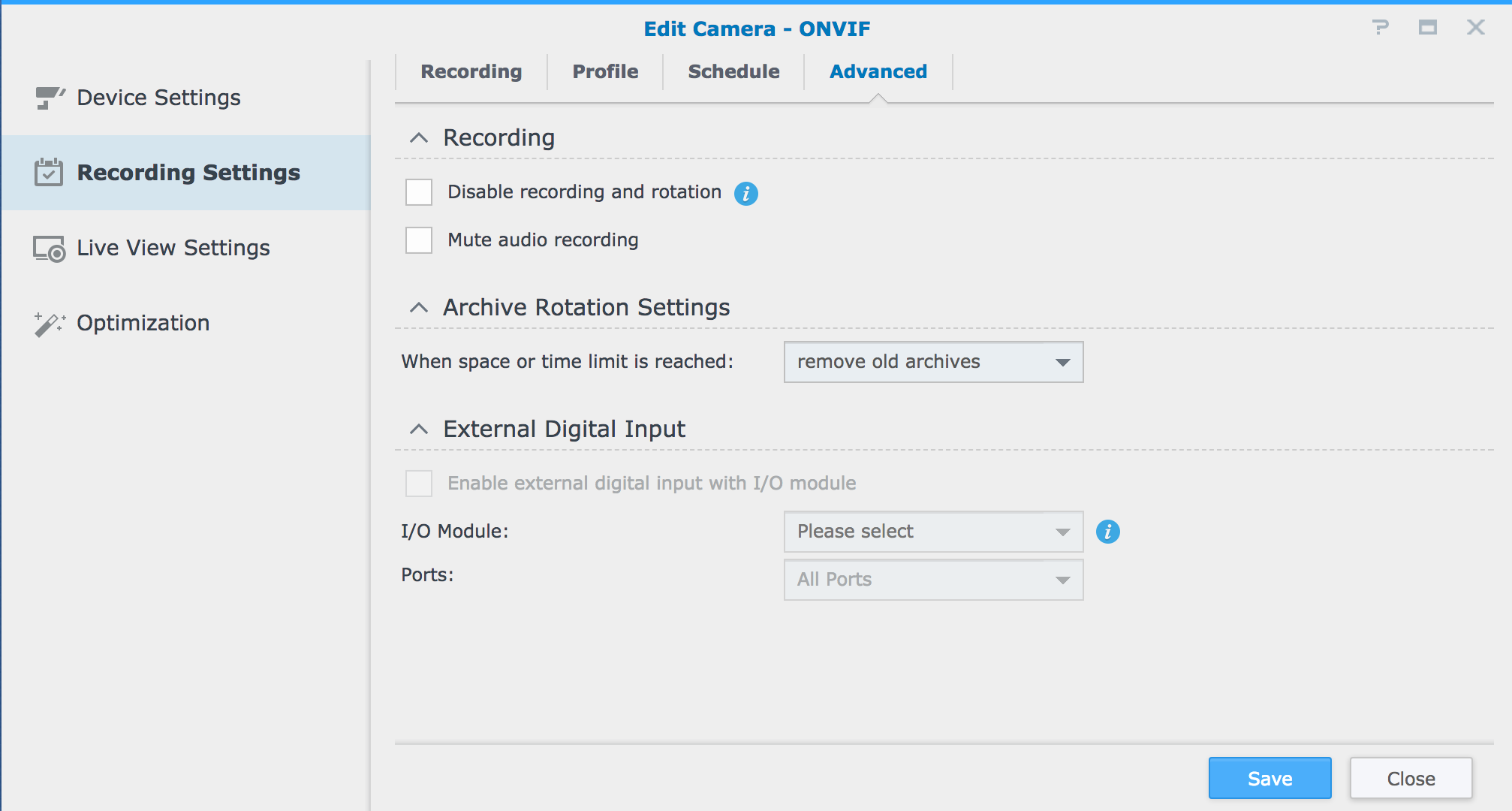Viewport: 1512px width, 811px height.
Task: Maximize the Edit Camera window
Action: coord(1427,28)
